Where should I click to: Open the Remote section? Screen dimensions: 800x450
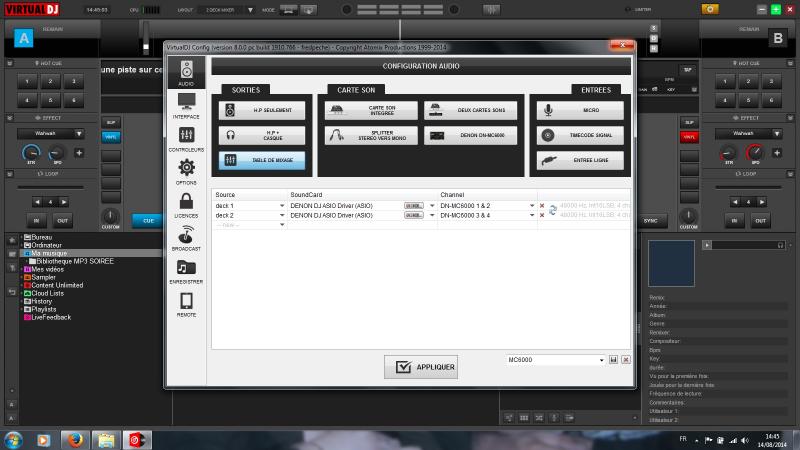186,305
